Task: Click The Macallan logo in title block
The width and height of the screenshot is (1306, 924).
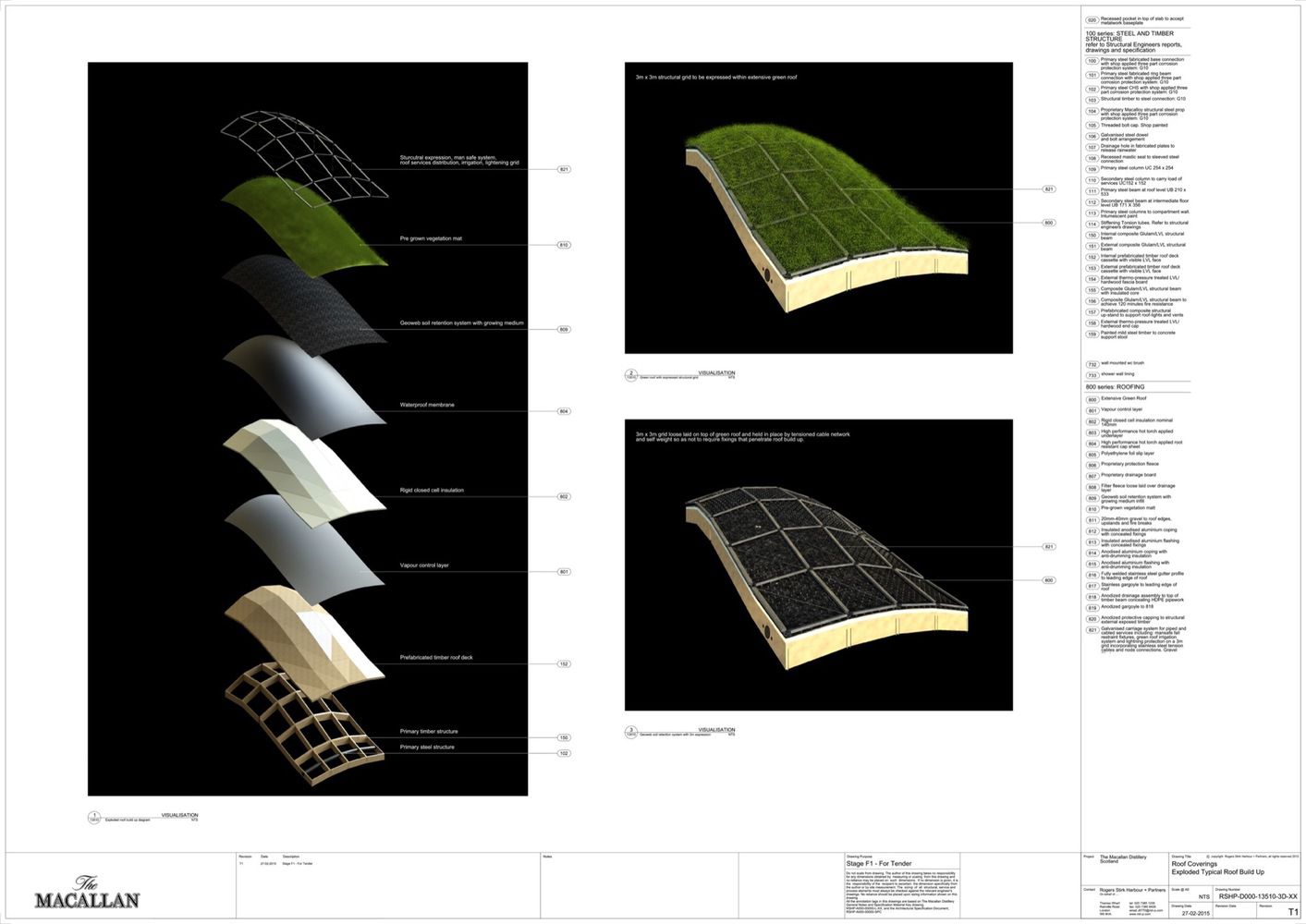Action: coord(87,893)
